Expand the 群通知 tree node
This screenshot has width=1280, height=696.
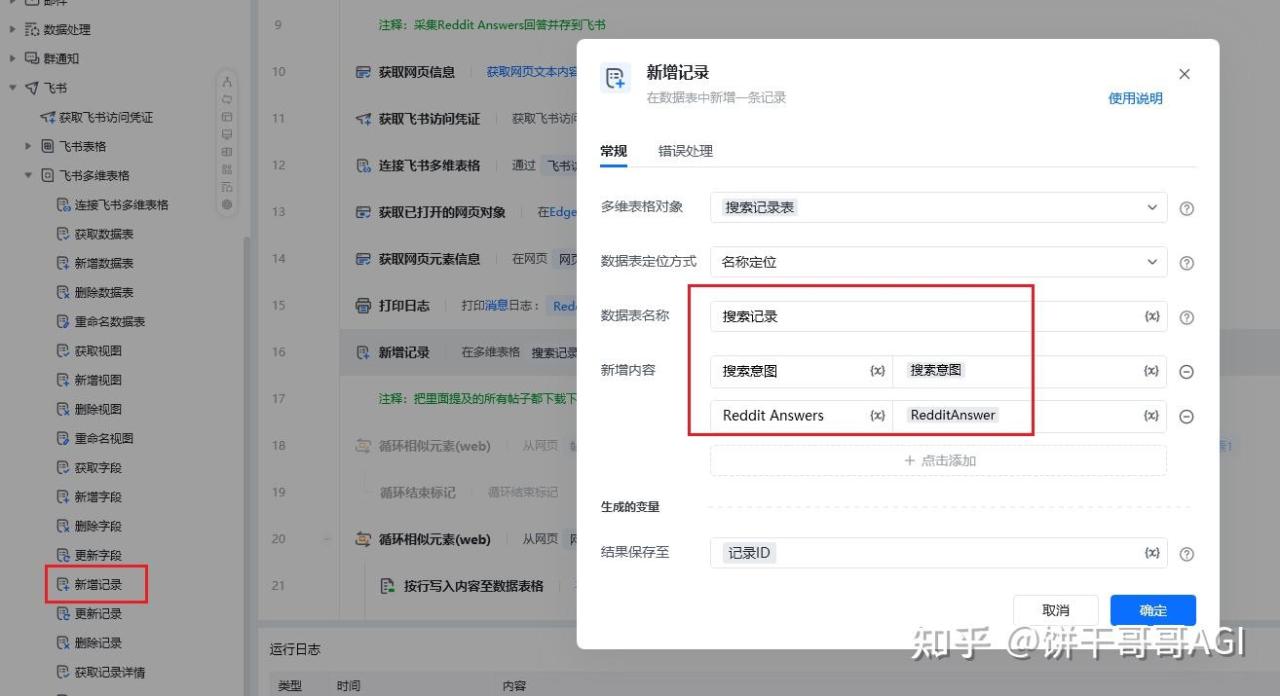tap(12, 59)
